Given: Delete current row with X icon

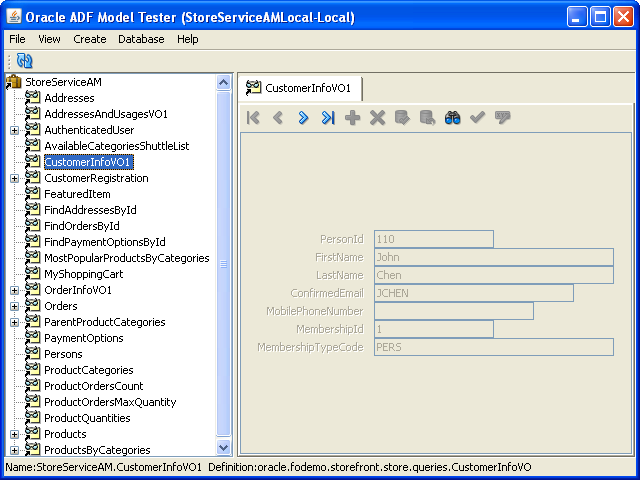Looking at the screenshot, I should click(x=378, y=118).
